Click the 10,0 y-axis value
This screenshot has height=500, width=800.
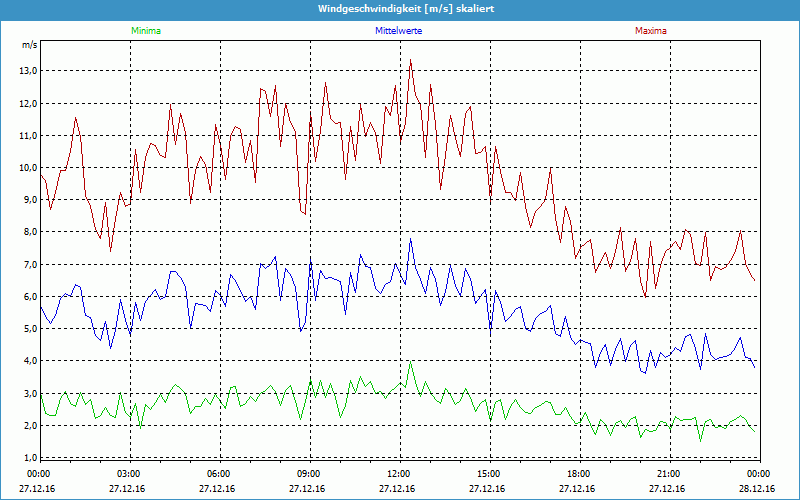click(x=28, y=168)
